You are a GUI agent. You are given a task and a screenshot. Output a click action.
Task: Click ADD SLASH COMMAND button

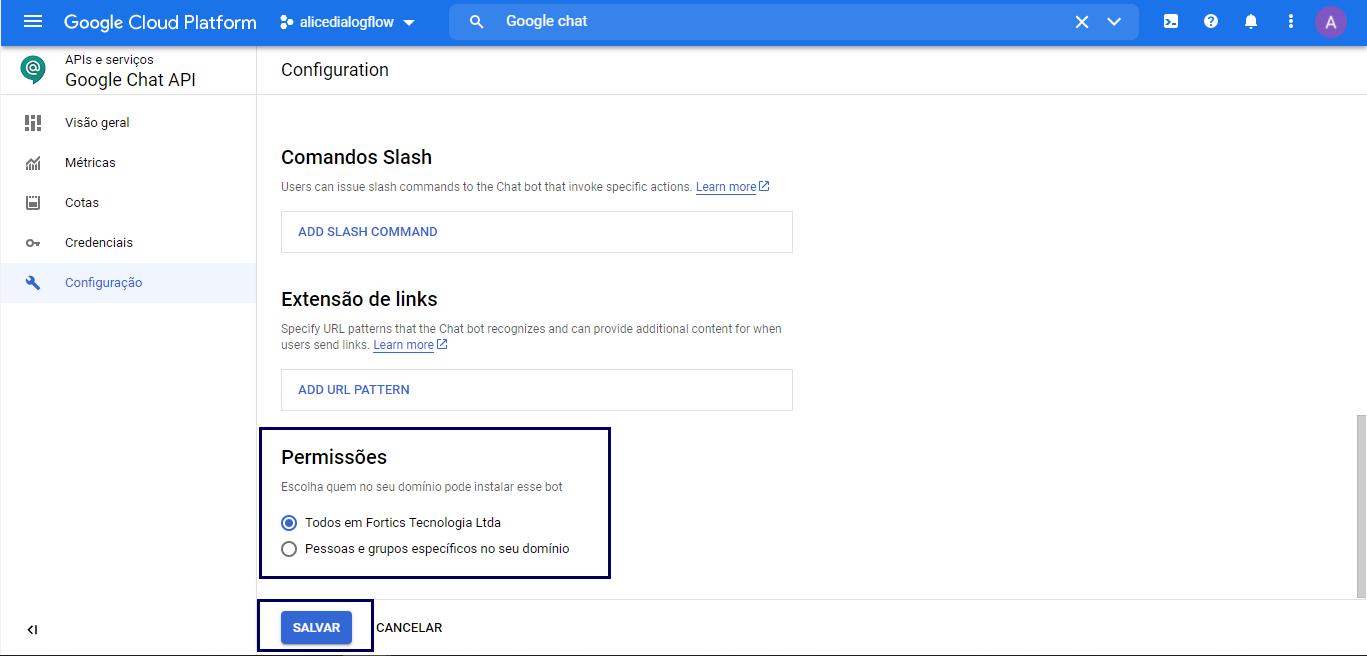click(537, 232)
